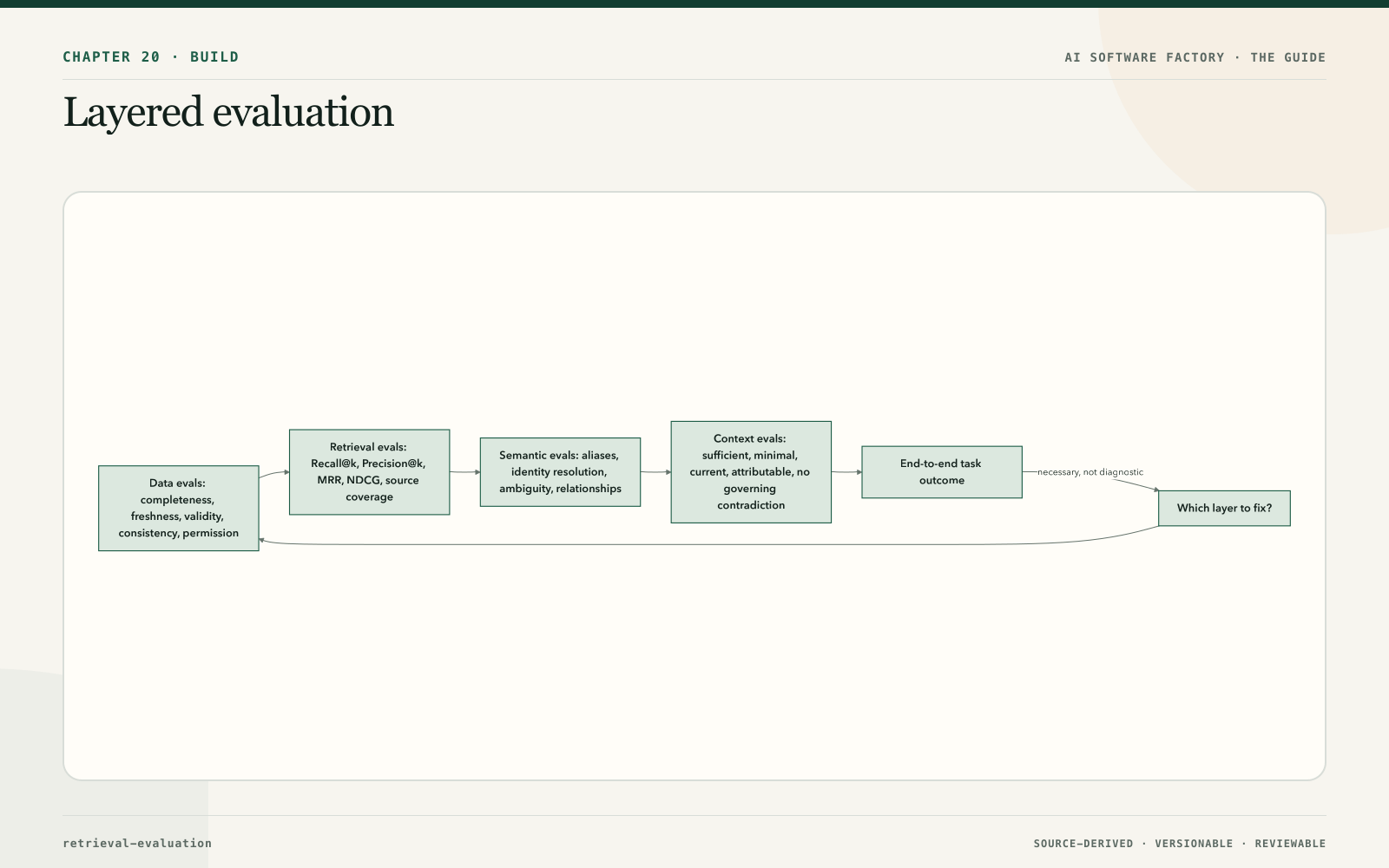Click 'SOURCE-DERIVED · VERSIONABLE · REVIEWABLE' footer text
The width and height of the screenshot is (1389, 868).
[1180, 844]
